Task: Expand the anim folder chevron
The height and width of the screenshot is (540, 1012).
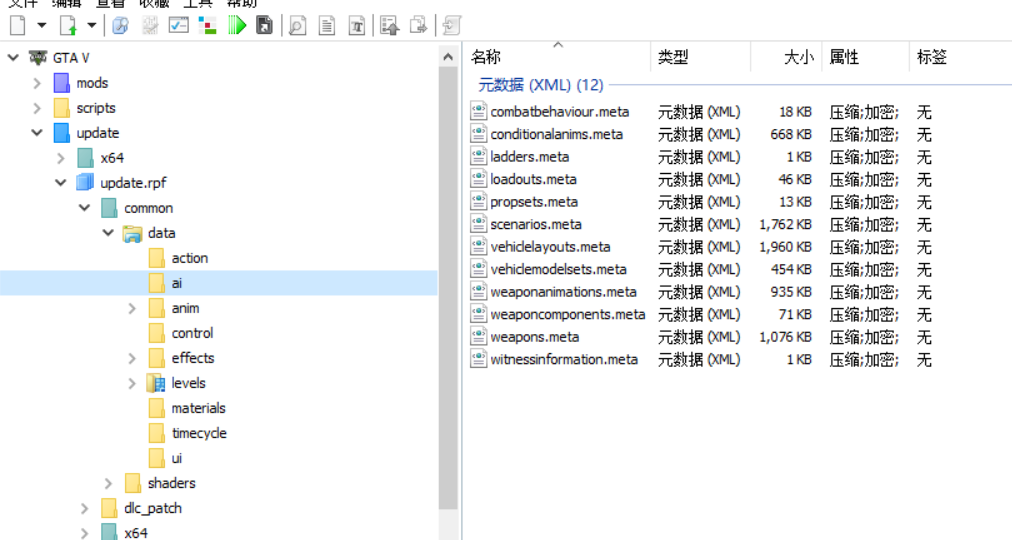Action: tap(132, 308)
